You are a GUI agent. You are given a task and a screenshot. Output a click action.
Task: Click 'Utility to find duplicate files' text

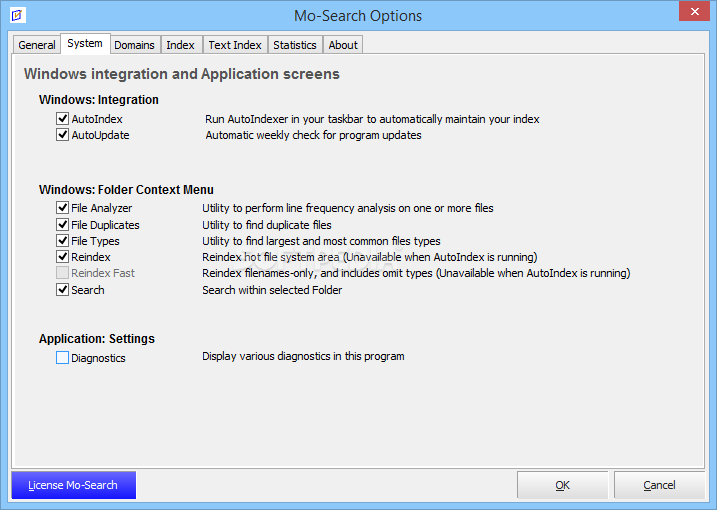pyautogui.click(x=267, y=225)
